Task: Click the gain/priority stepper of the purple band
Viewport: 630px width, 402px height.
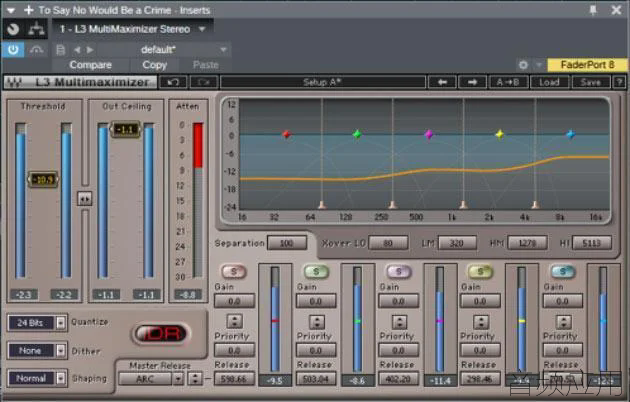Action: pos(399,322)
